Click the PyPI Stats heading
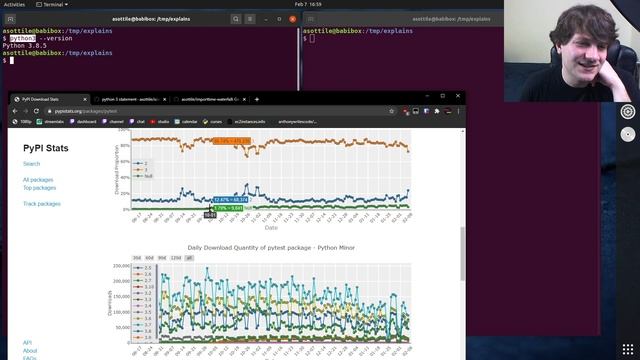Viewport: 640px width, 360px height. (x=46, y=148)
